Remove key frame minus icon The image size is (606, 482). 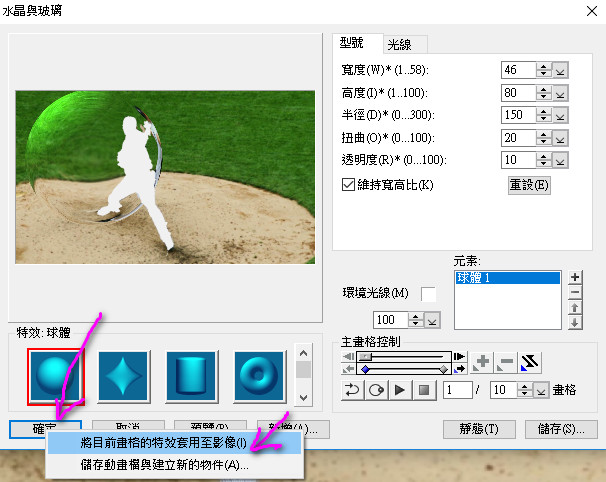click(506, 363)
